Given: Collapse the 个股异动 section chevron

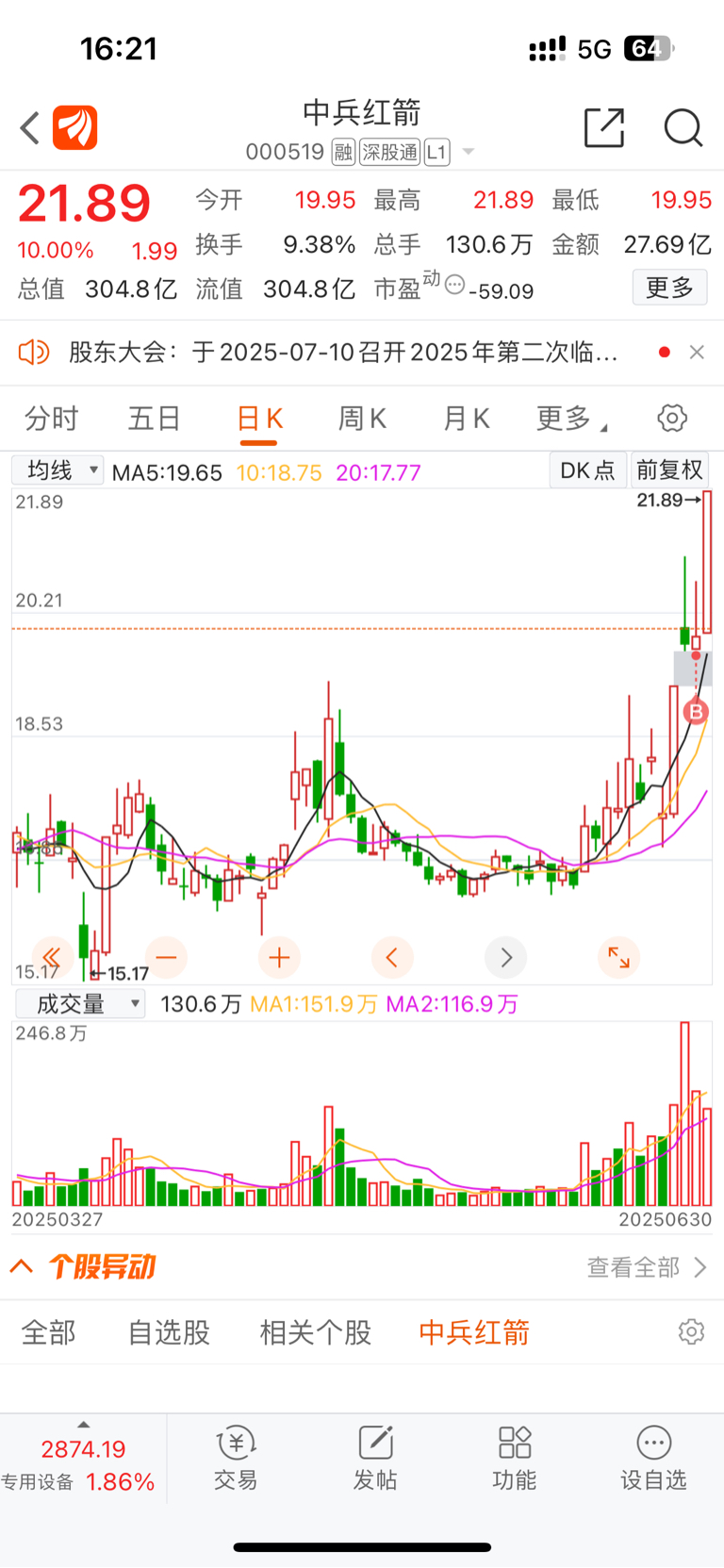Looking at the screenshot, I should click(22, 1266).
